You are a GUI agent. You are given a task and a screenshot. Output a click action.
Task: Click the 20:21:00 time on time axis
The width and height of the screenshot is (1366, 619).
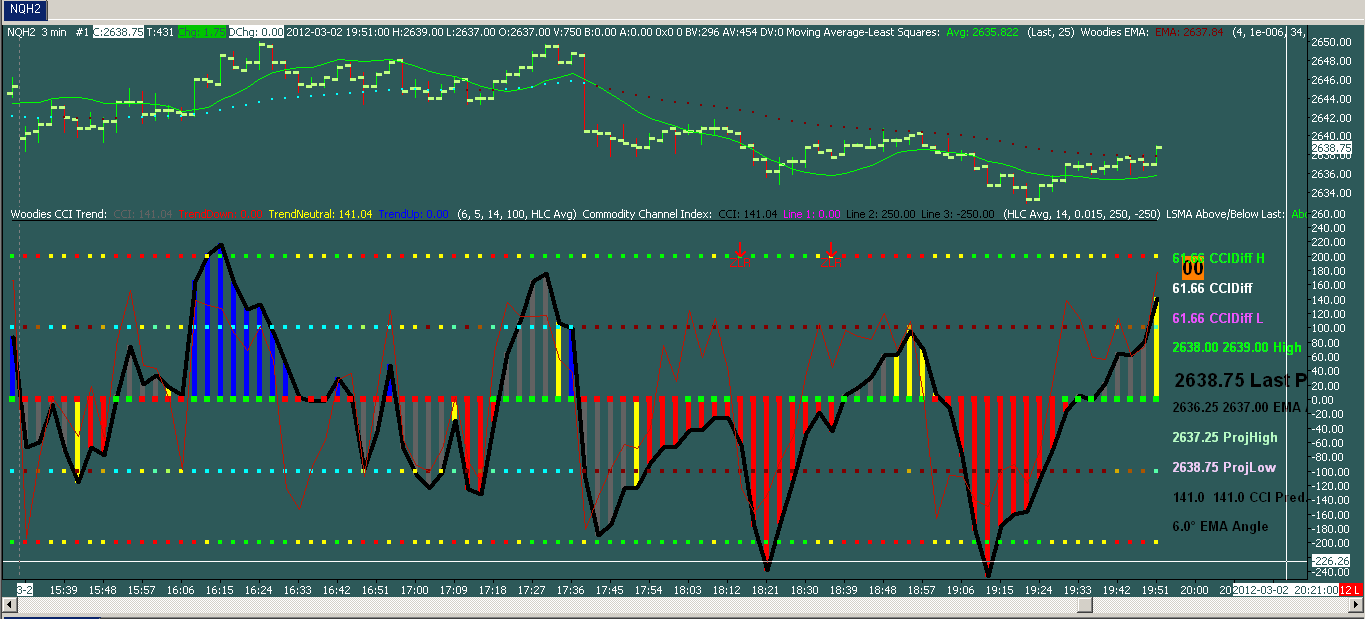(1316, 590)
